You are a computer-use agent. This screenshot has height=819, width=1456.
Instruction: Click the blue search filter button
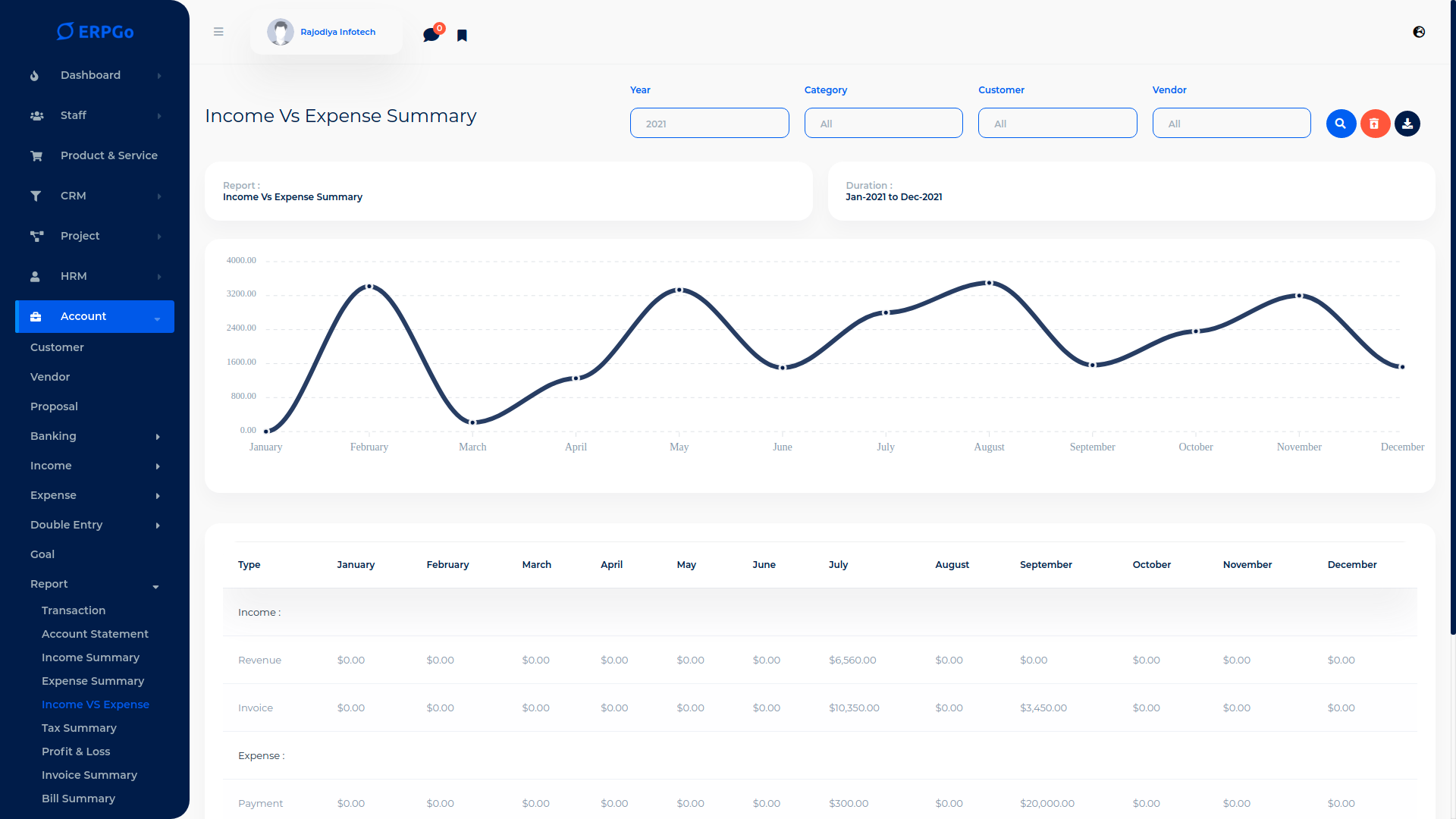coord(1341,124)
